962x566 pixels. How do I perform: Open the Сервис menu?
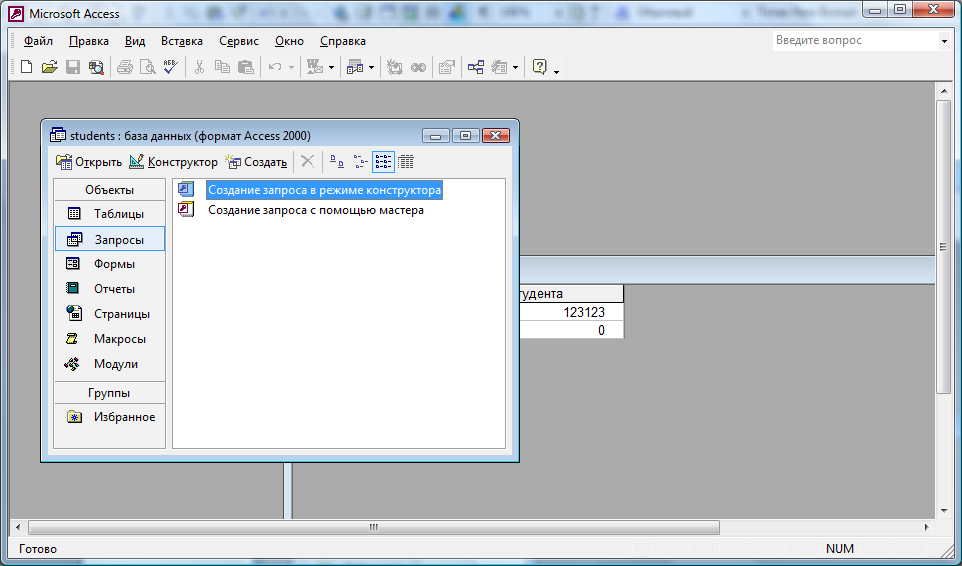pyautogui.click(x=239, y=41)
